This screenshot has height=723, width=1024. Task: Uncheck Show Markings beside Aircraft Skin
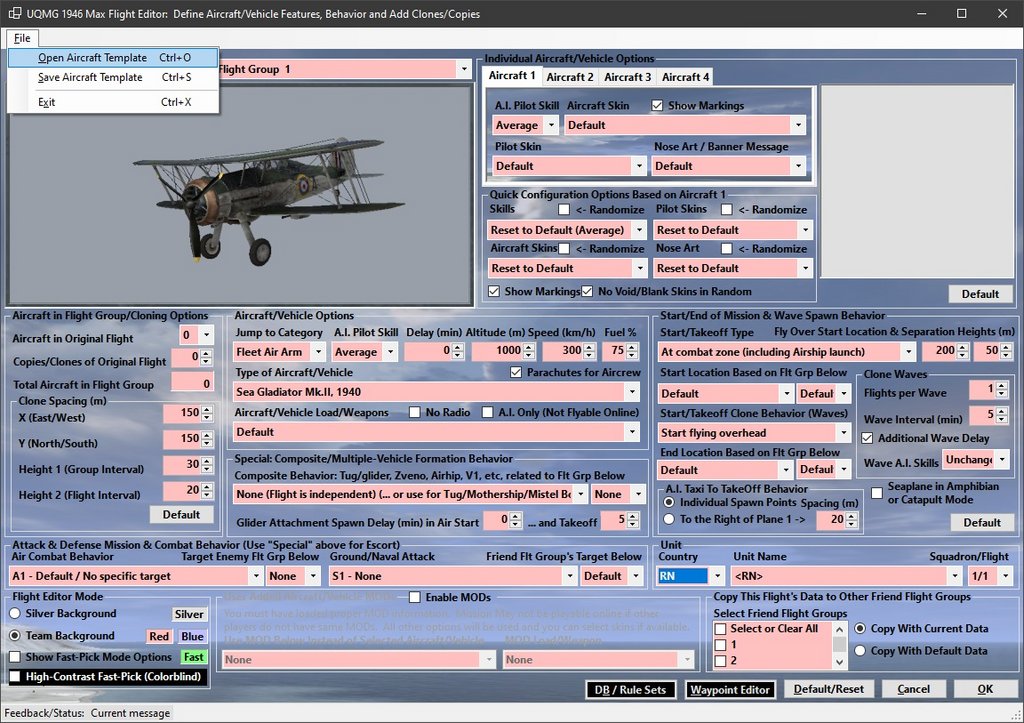pyautogui.click(x=657, y=105)
